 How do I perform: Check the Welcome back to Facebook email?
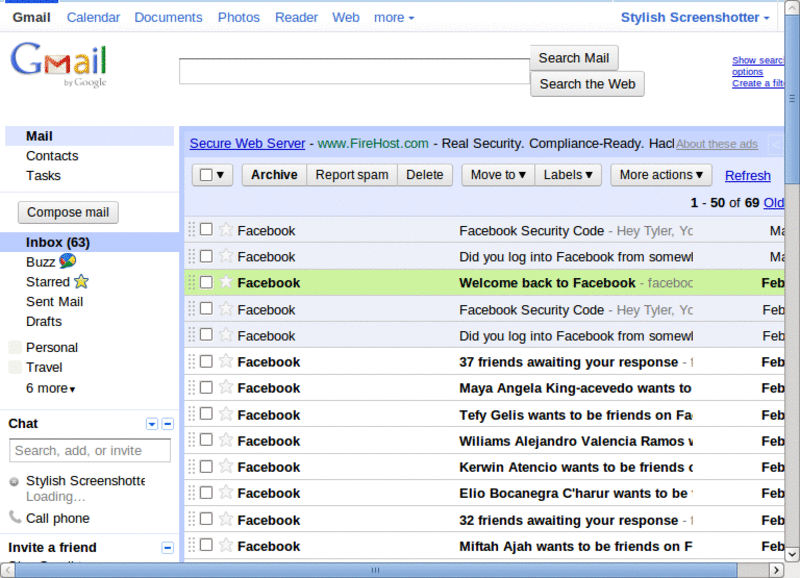coord(206,282)
